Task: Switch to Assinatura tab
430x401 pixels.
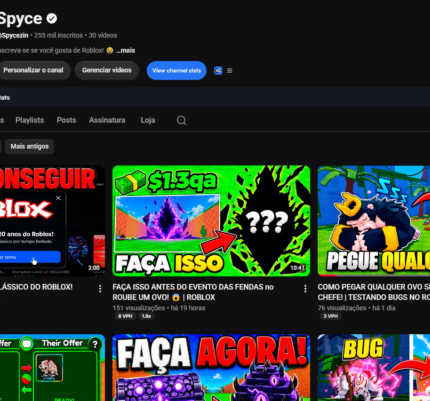Action: click(107, 120)
